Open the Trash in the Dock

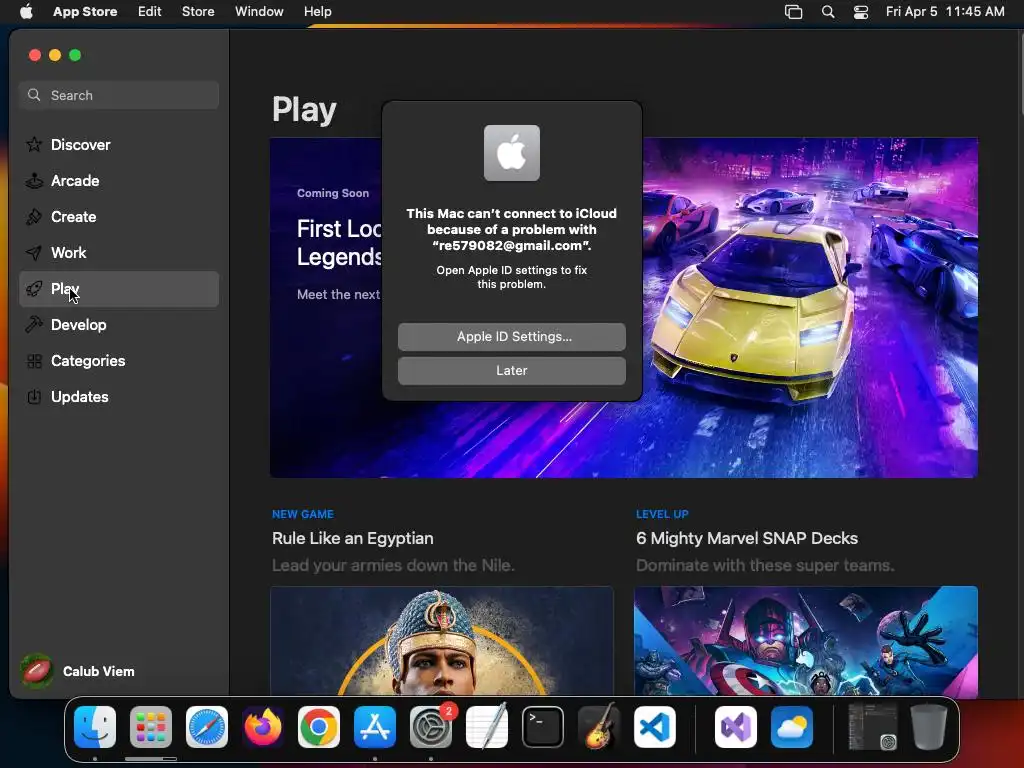coord(929,727)
